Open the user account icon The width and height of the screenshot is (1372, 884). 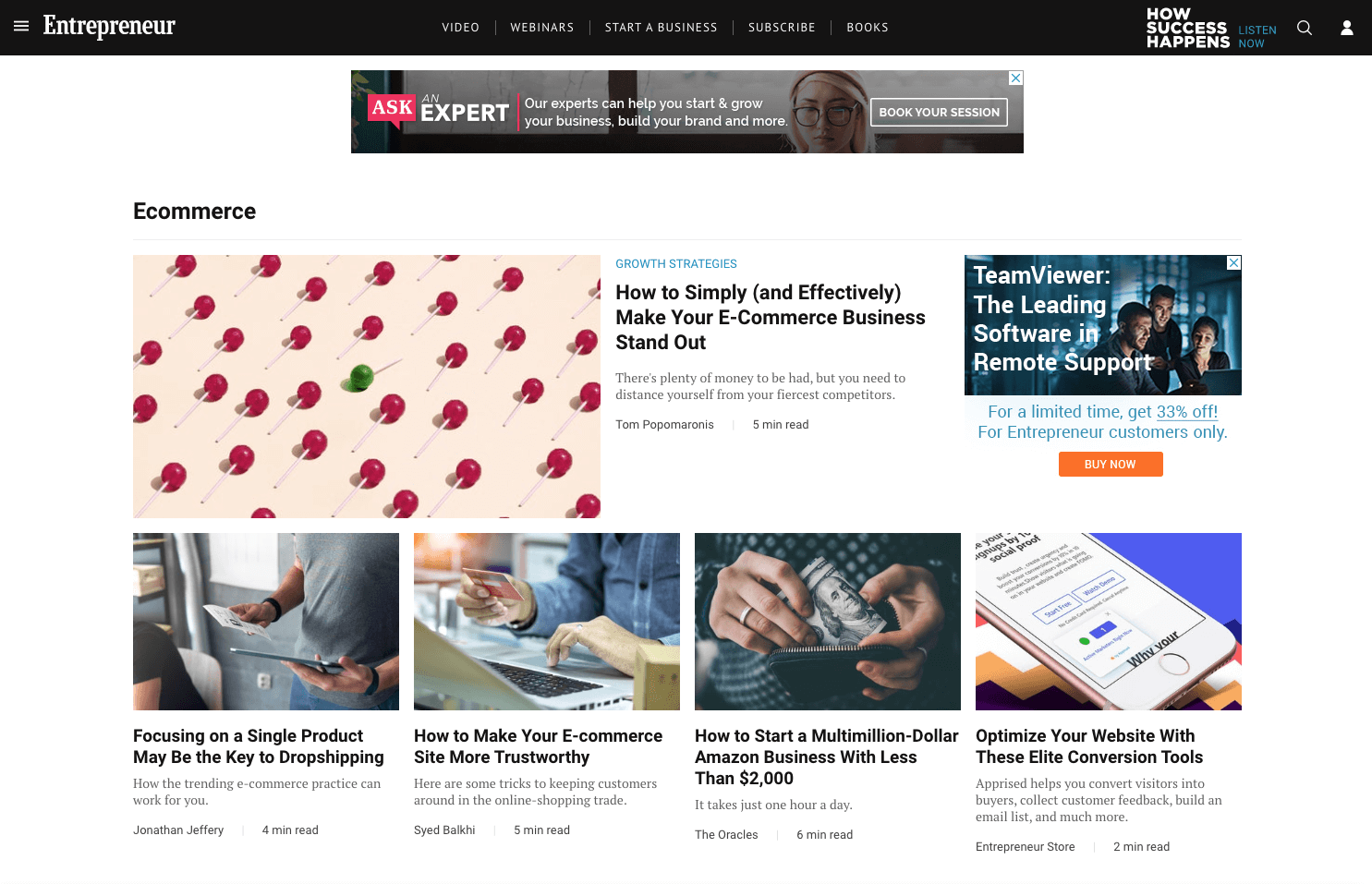coord(1347,28)
